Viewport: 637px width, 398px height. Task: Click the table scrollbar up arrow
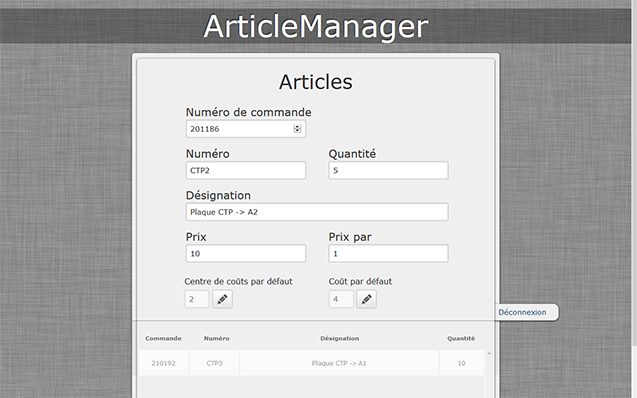click(x=489, y=354)
